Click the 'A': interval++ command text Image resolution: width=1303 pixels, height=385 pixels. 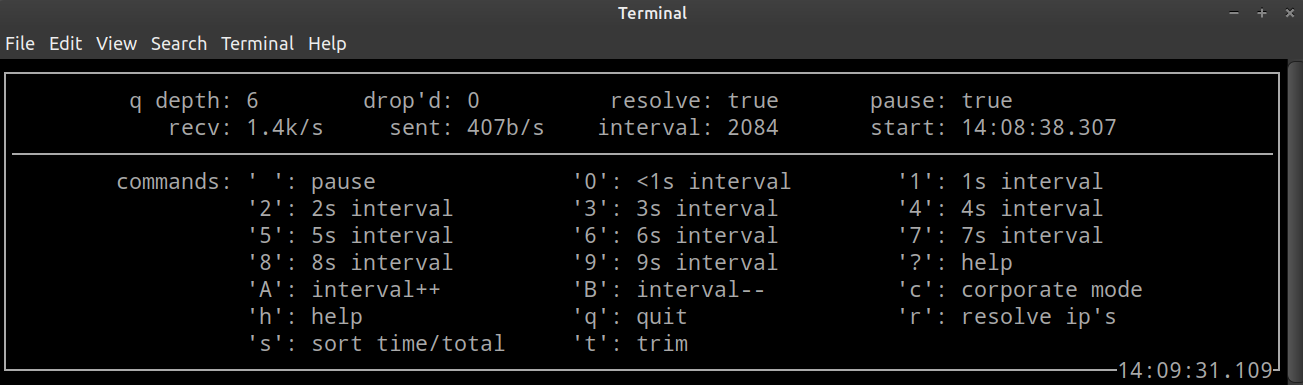point(344,290)
